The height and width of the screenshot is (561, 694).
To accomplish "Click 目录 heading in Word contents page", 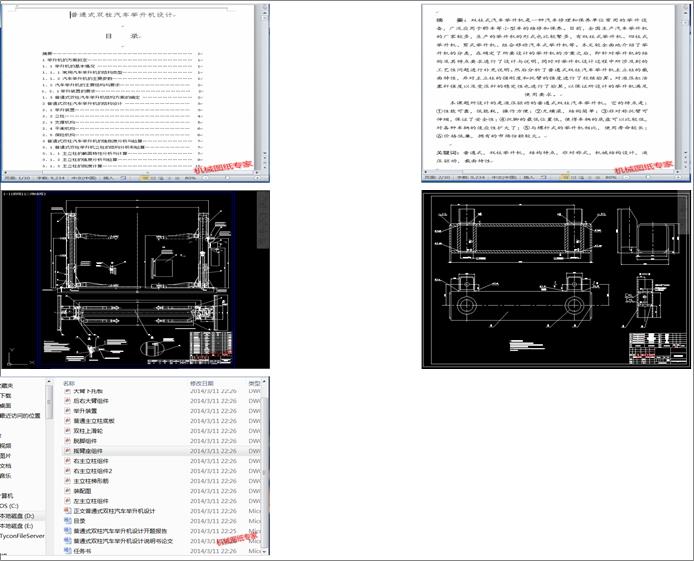I will (122, 36).
